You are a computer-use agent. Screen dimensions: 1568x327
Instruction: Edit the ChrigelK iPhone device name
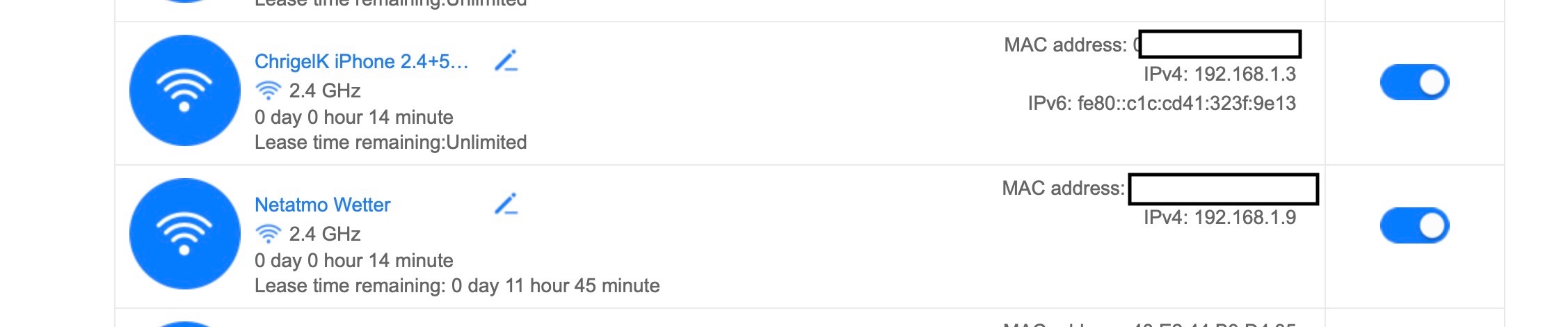pyautogui.click(x=506, y=61)
